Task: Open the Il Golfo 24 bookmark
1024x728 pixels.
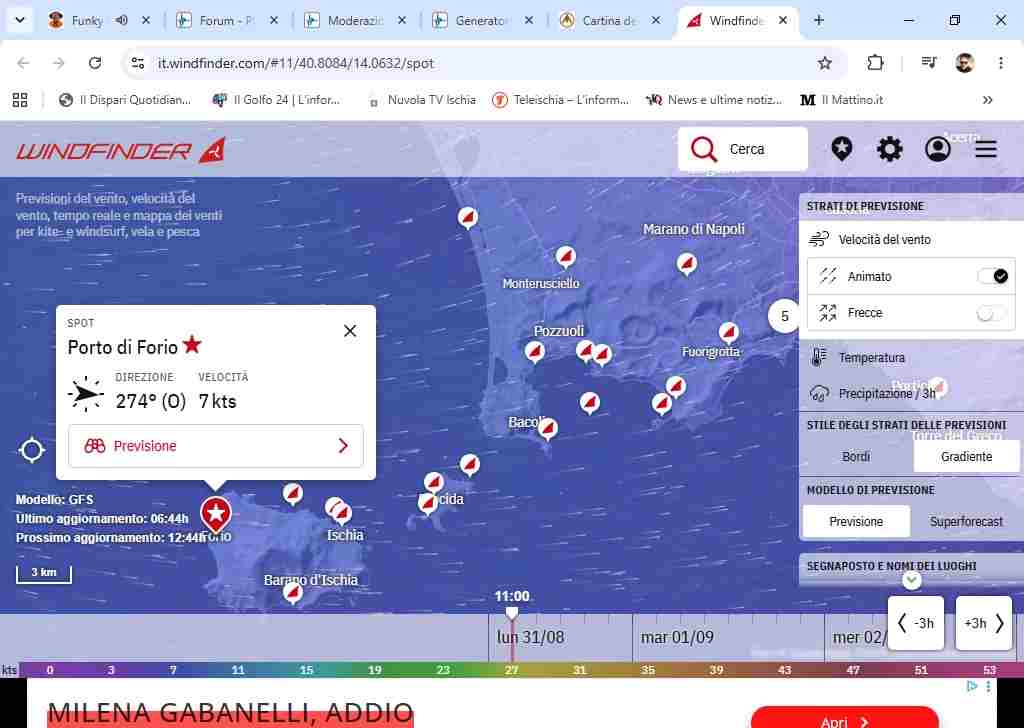Action: [277, 100]
